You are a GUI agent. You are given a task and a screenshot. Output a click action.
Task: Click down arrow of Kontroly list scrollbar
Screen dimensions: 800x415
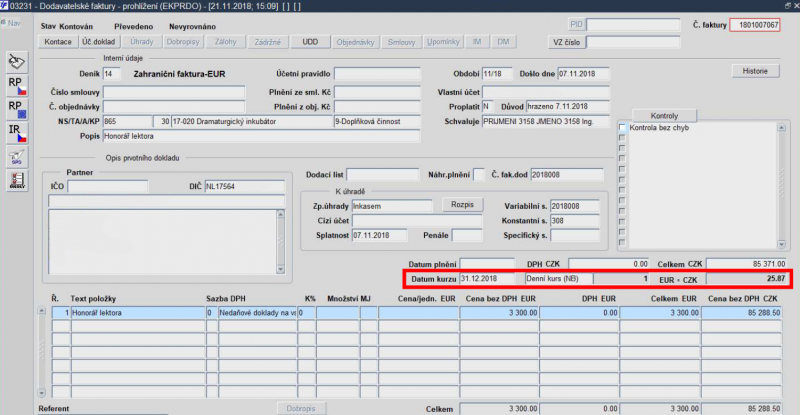[781, 245]
